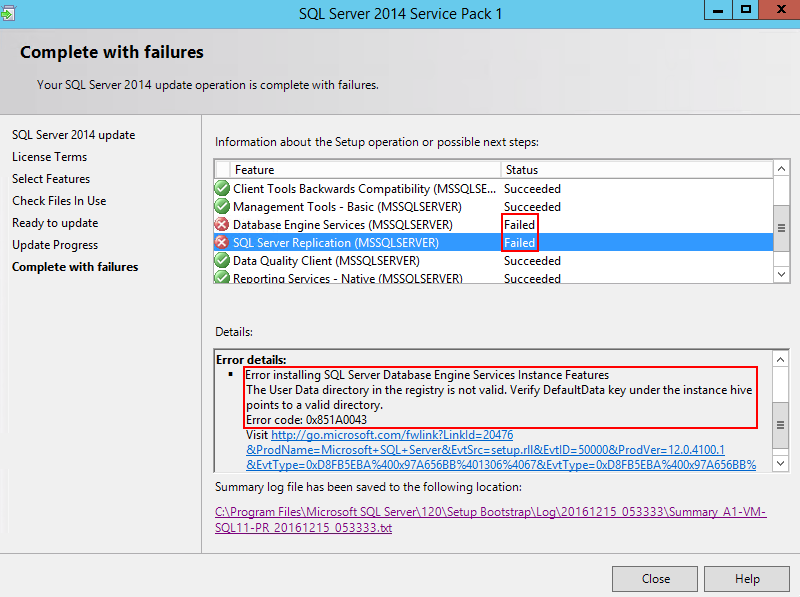Click red error icon for Database Engine Services
Screen dimensions: 800x597
pyautogui.click(x=222, y=224)
